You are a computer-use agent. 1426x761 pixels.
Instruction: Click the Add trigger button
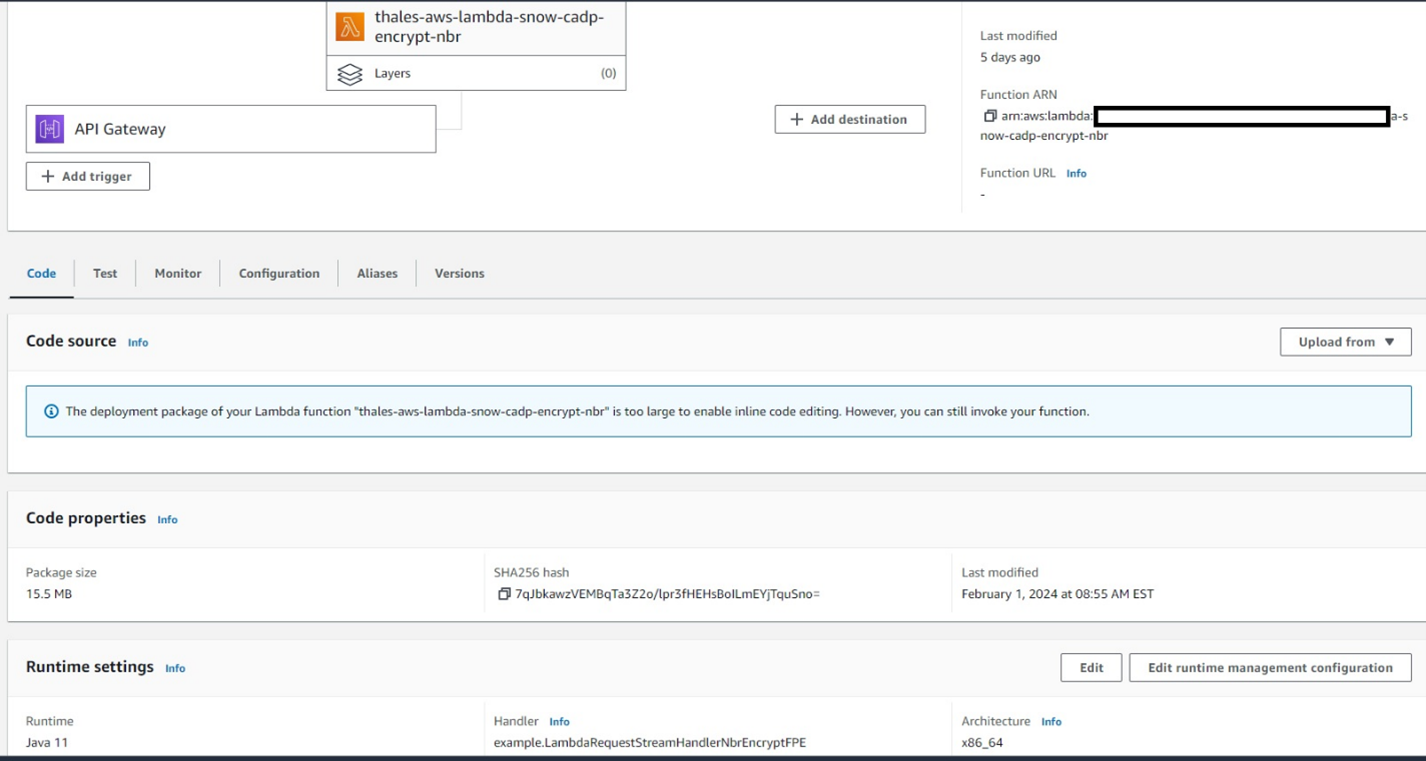pyautogui.click(x=88, y=176)
